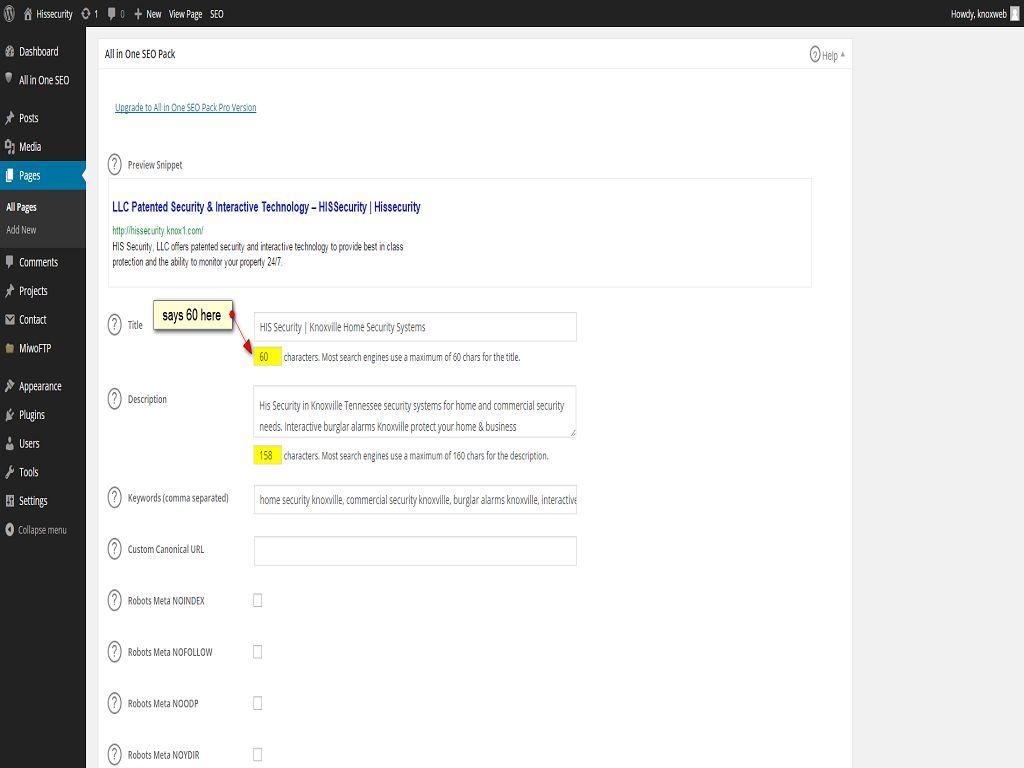Open MiwoFTP in the sidebar
Image resolution: width=1024 pixels, height=768 pixels.
pos(42,349)
